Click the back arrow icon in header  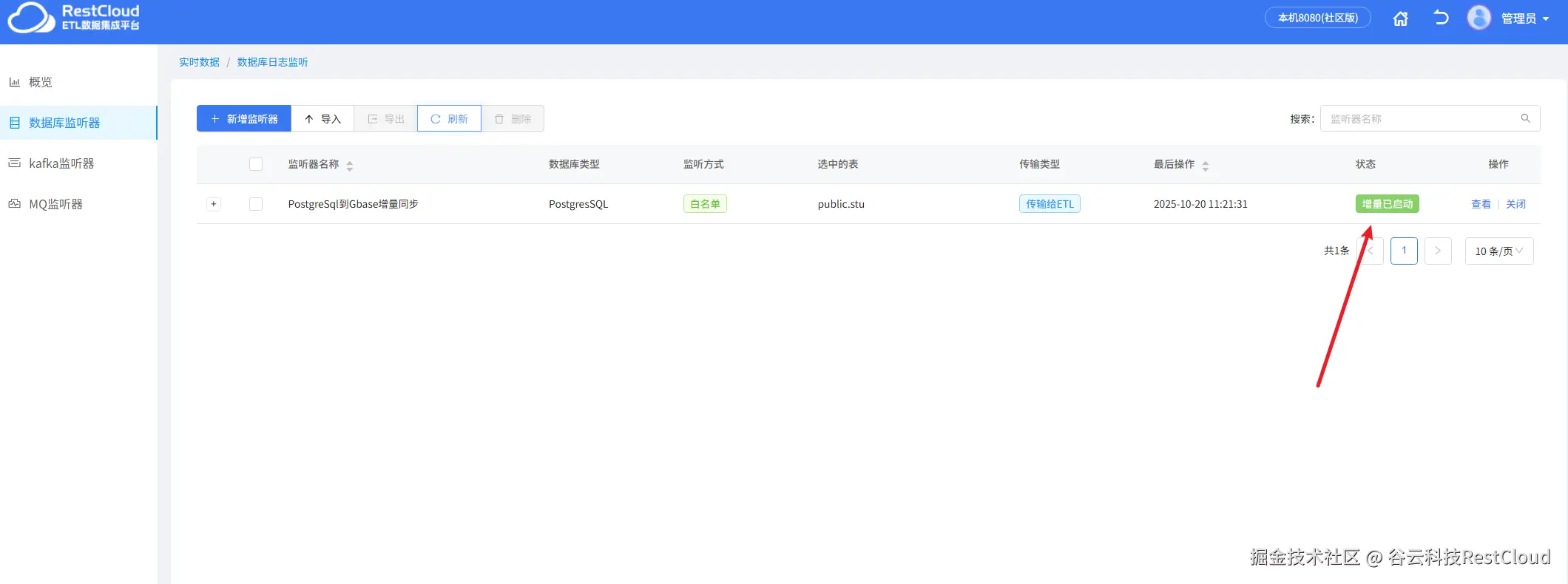(1441, 18)
